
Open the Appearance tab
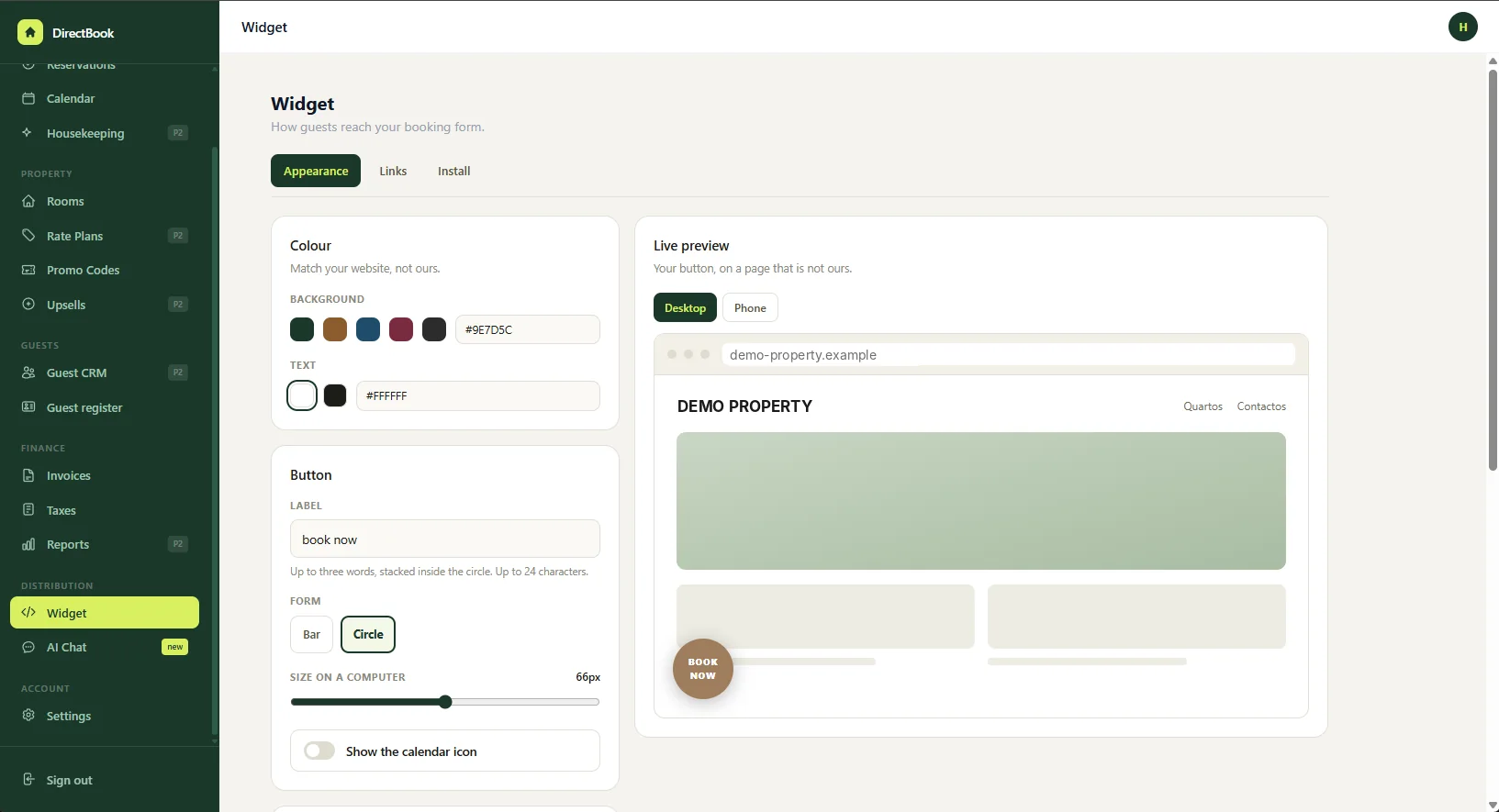point(316,171)
